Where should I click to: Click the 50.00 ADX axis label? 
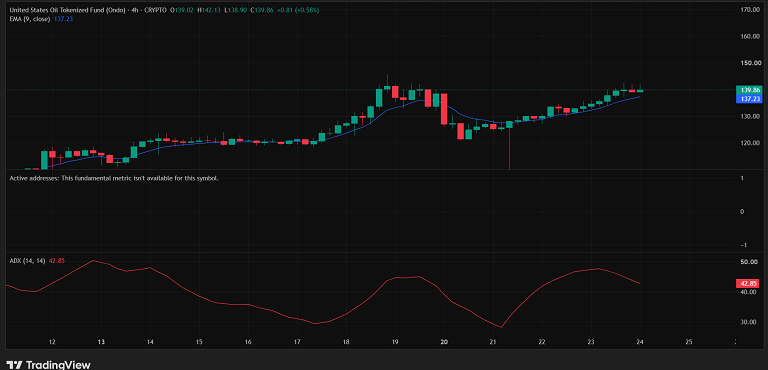[x=749, y=262]
